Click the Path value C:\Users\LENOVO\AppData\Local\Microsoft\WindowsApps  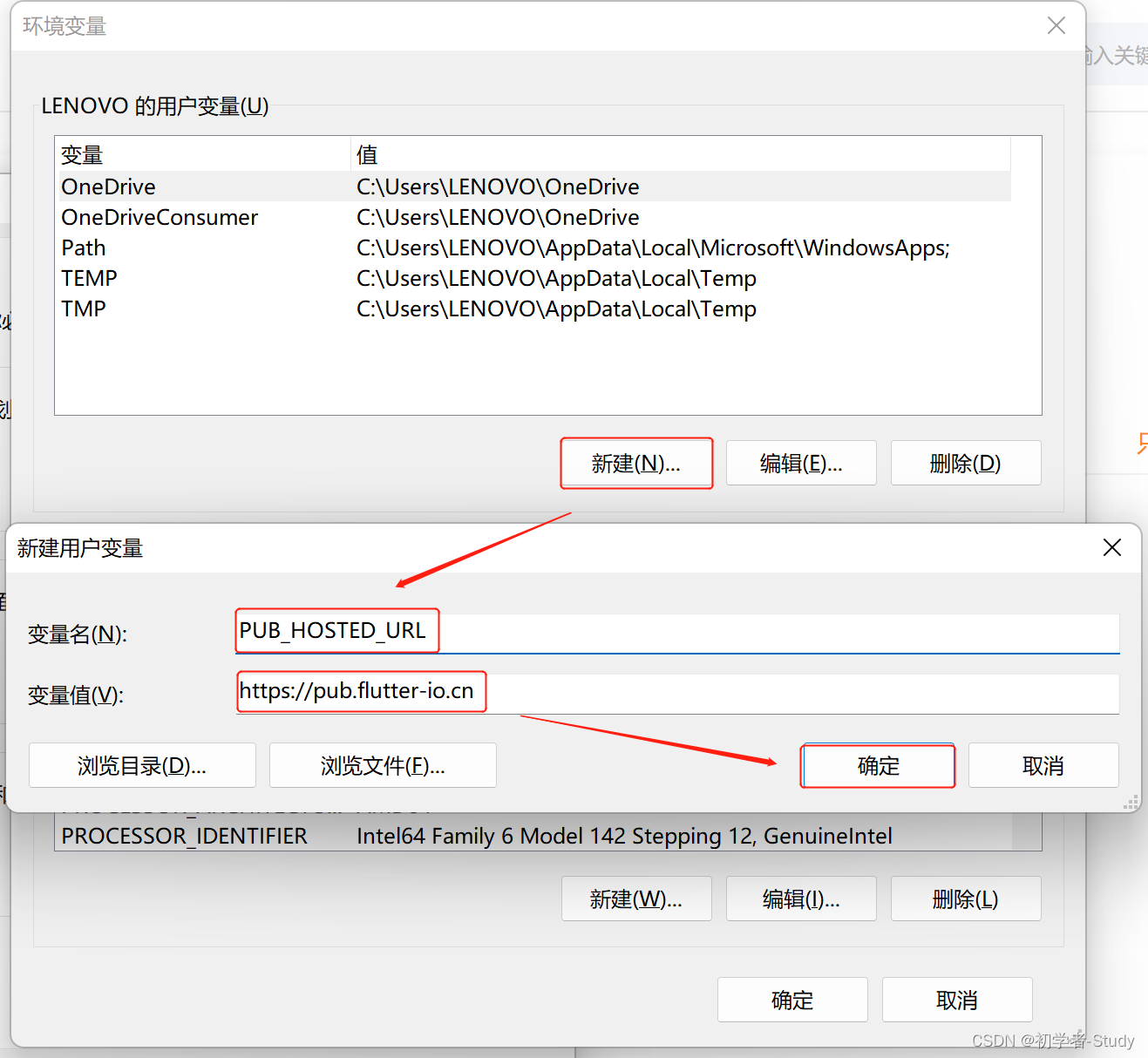(653, 248)
